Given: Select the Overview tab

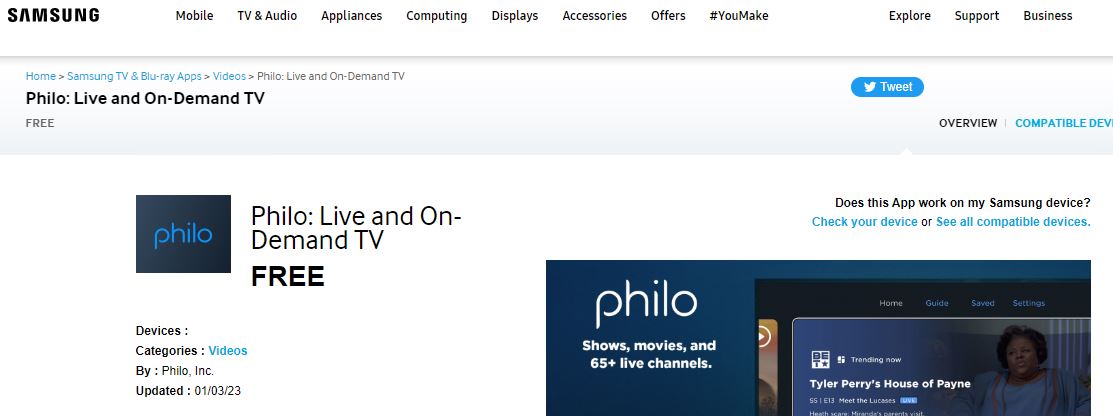Looking at the screenshot, I should coord(968,123).
